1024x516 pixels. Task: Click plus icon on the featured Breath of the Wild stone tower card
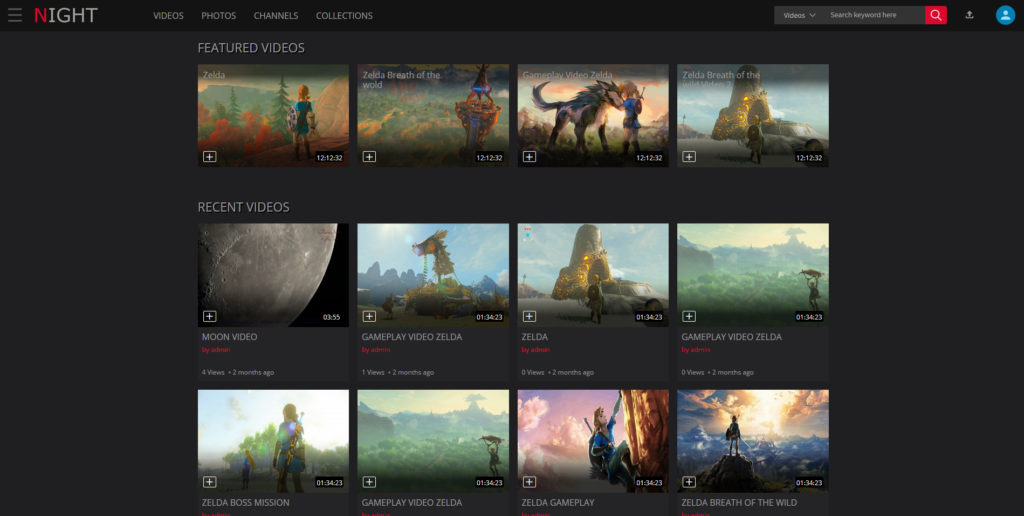click(688, 157)
